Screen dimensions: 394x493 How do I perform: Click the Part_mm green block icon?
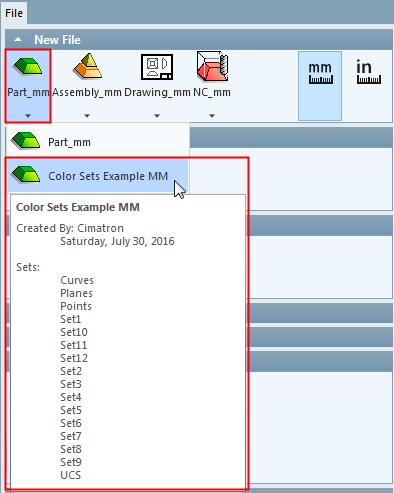coord(28,66)
